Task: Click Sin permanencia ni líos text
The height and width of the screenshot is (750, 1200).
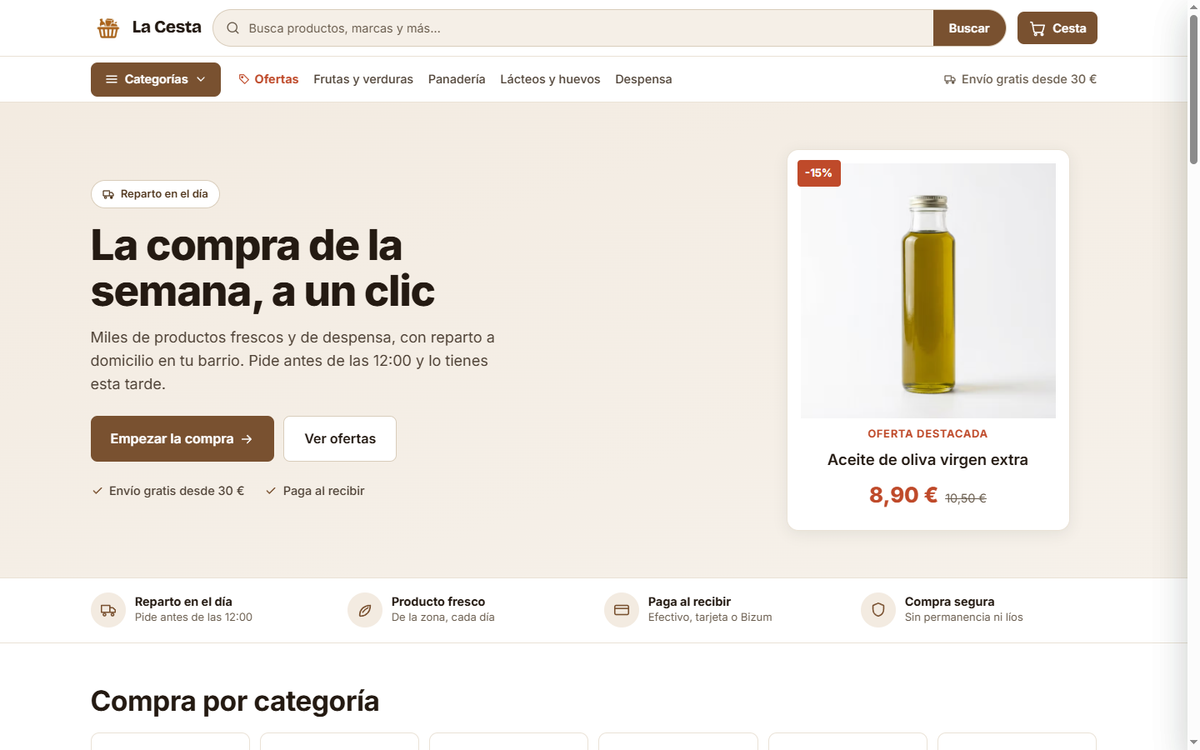Action: click(x=964, y=618)
